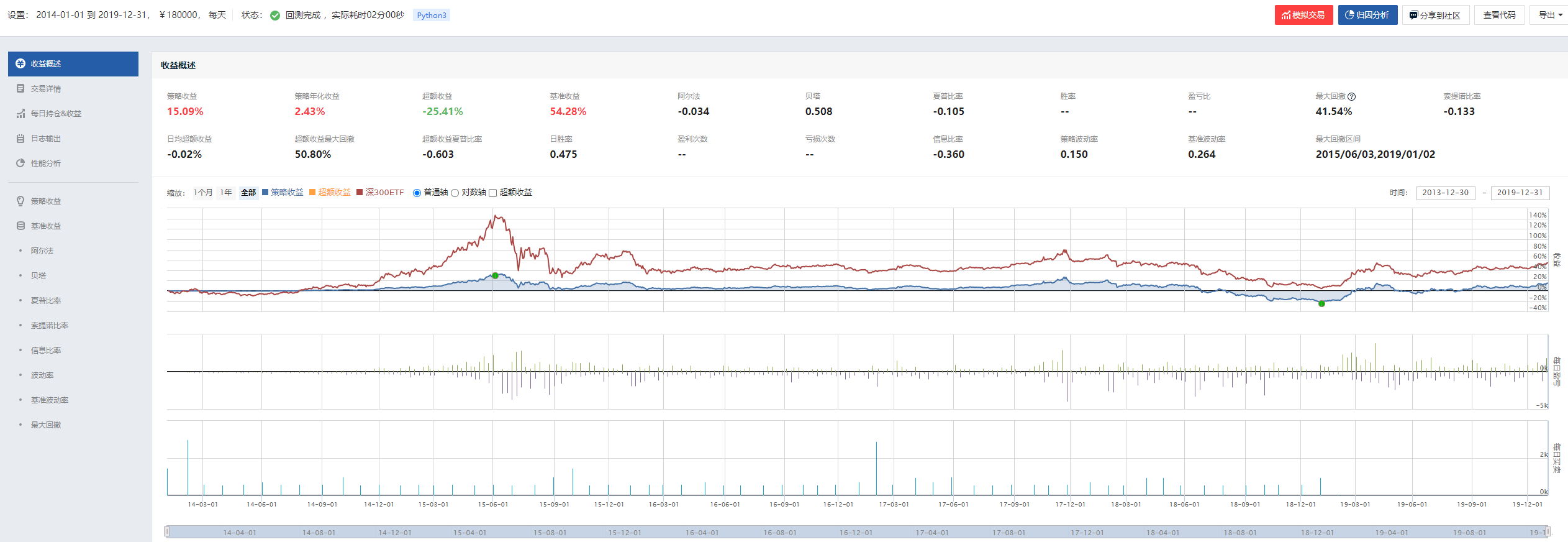Click the 最大回撤 value 41.54%
The height and width of the screenshot is (542, 1568).
coord(1334,112)
